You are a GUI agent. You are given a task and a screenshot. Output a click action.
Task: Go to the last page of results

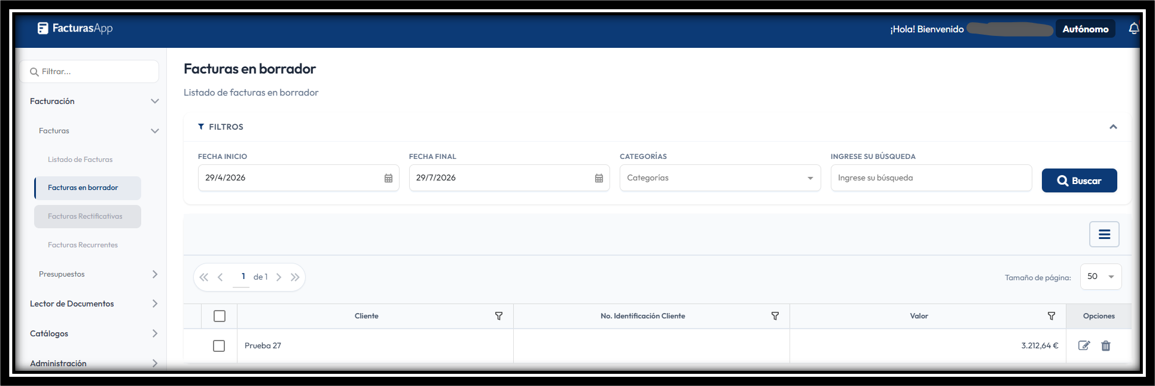click(295, 277)
